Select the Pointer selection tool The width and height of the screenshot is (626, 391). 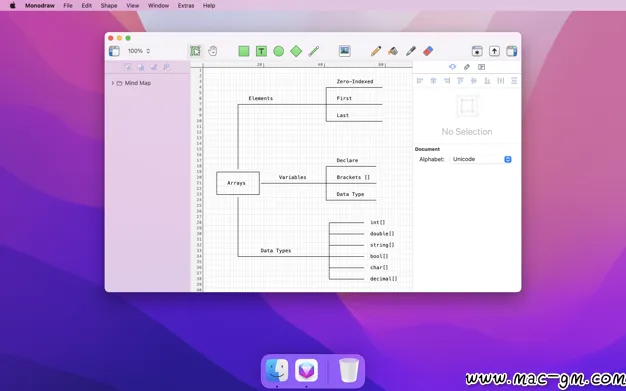click(195, 51)
